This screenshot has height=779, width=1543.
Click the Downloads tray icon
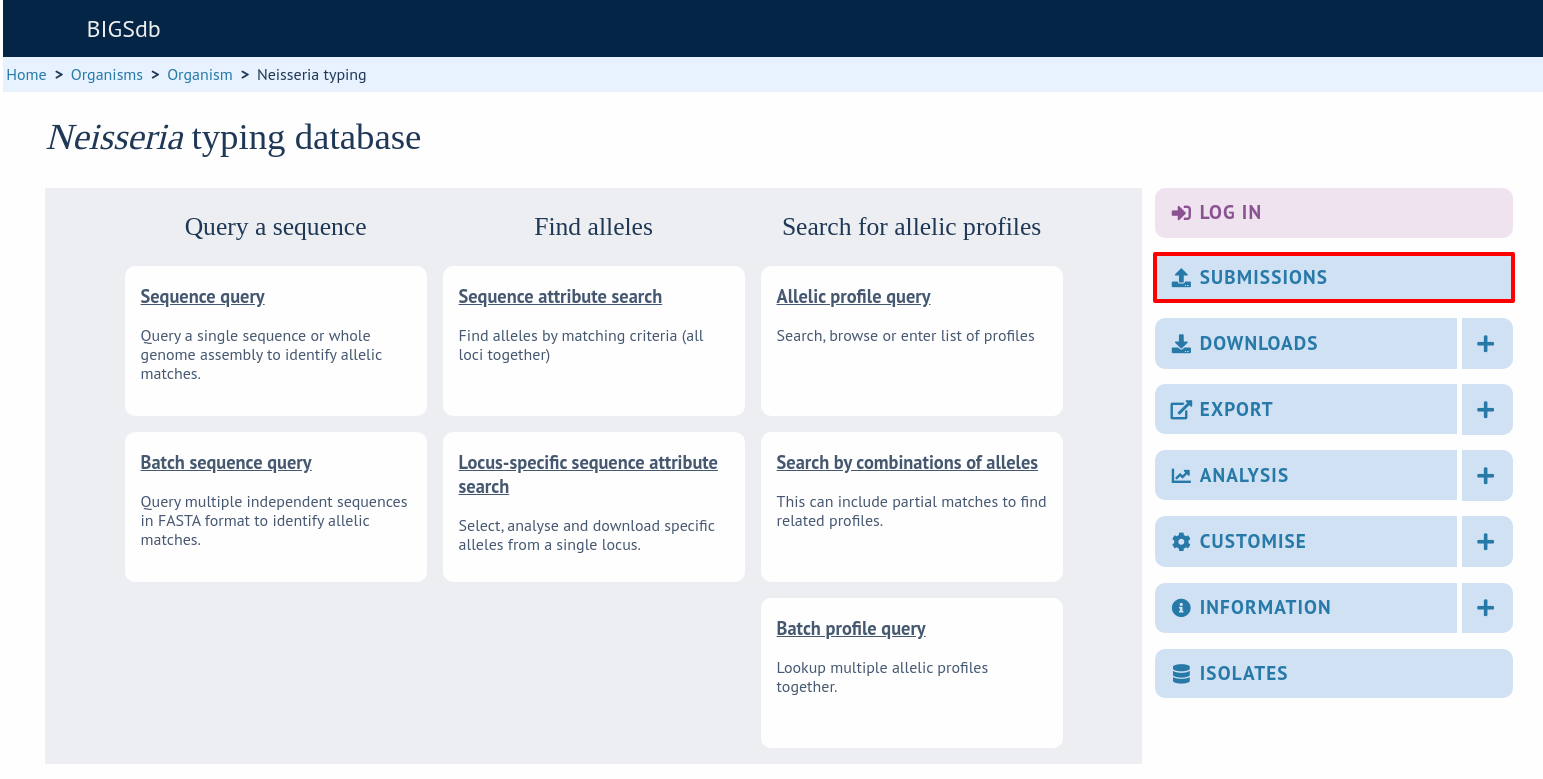pyautogui.click(x=1181, y=344)
